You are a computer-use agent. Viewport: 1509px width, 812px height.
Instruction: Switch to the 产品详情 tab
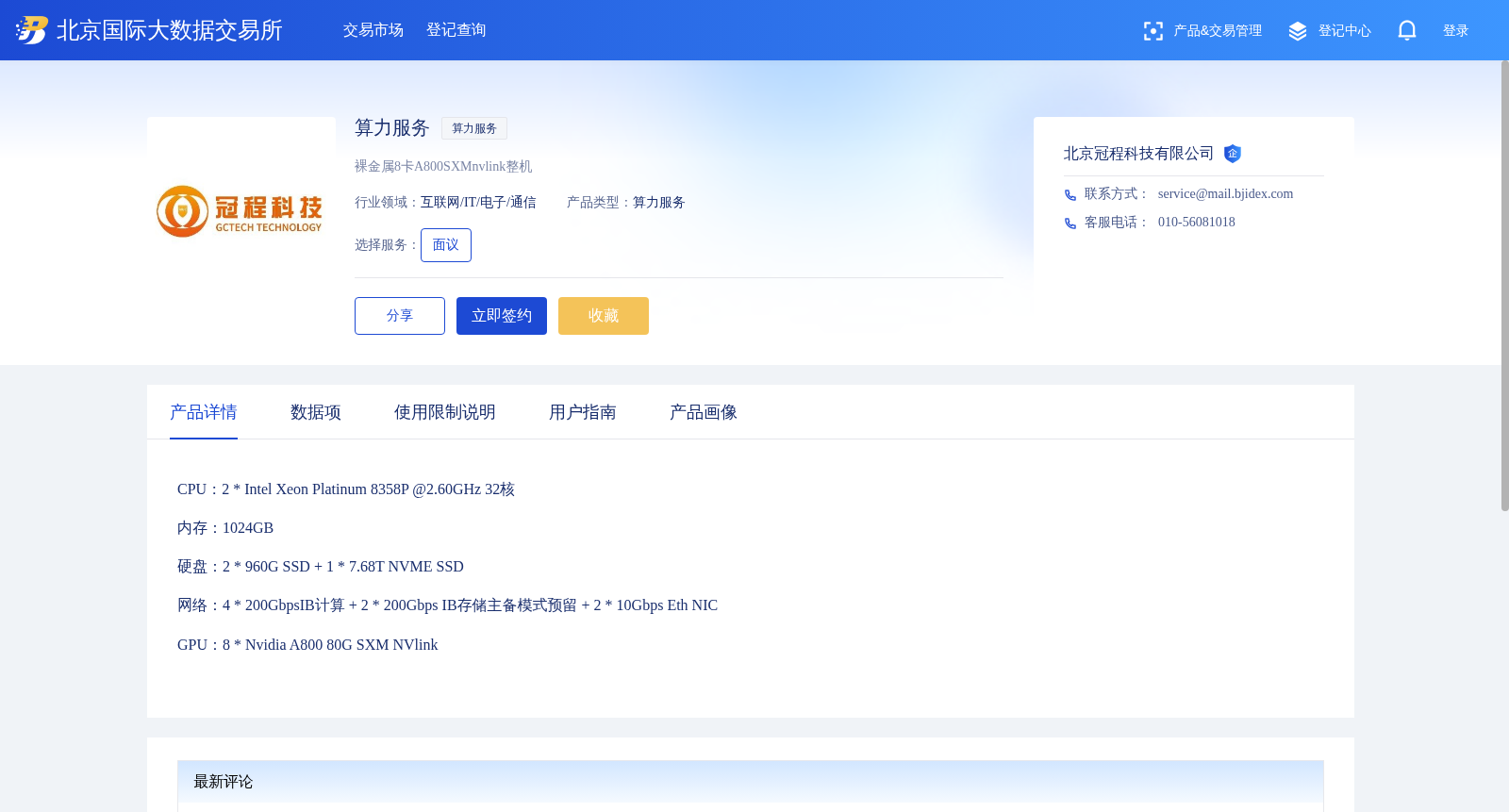(204, 412)
